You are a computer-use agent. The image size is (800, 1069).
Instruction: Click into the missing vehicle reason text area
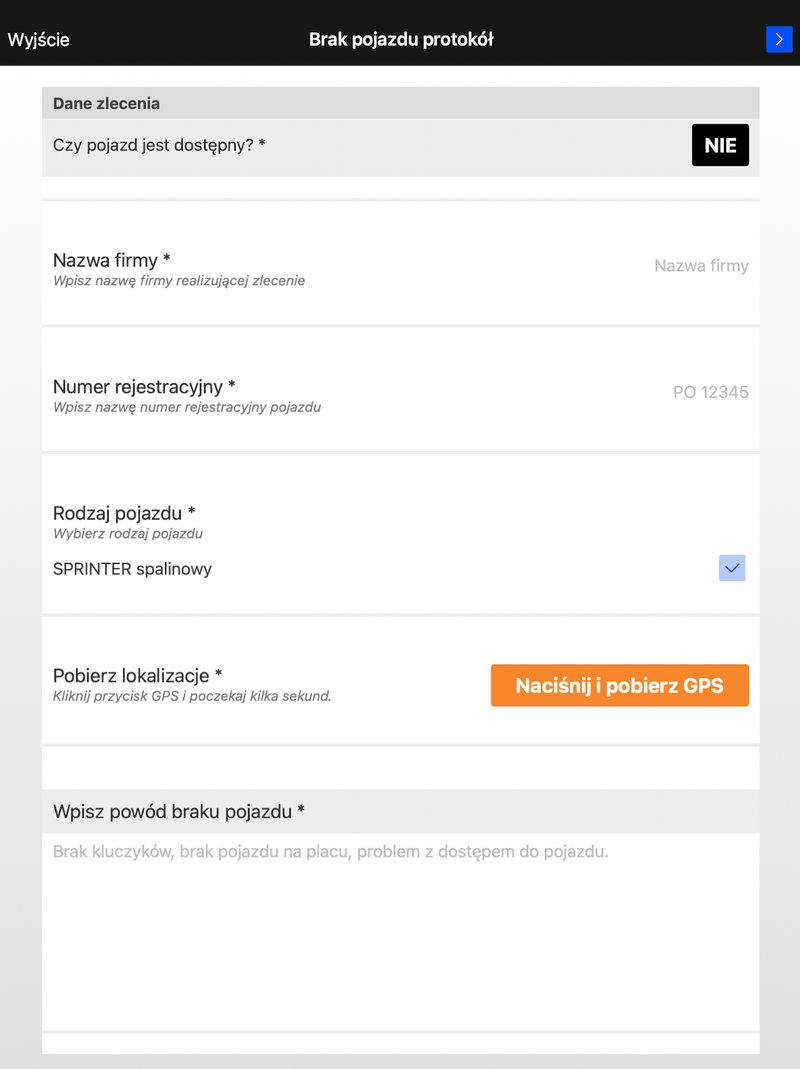pyautogui.click(x=400, y=930)
